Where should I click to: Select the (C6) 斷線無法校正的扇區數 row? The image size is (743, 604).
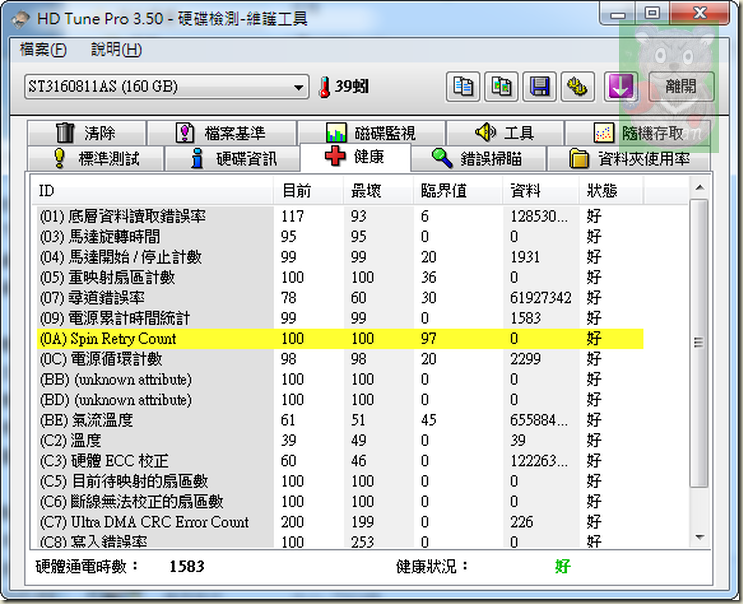(x=340, y=502)
